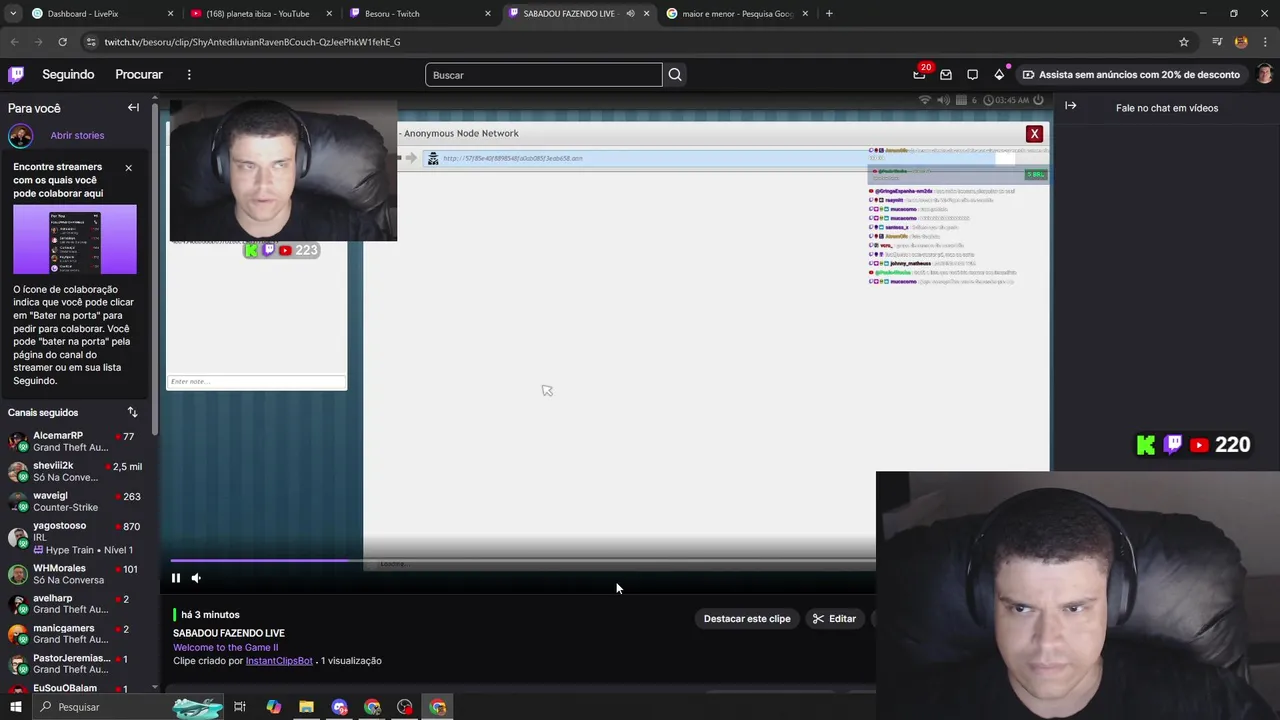
Task: Open the whispers chat bubble icon
Action: (972, 74)
